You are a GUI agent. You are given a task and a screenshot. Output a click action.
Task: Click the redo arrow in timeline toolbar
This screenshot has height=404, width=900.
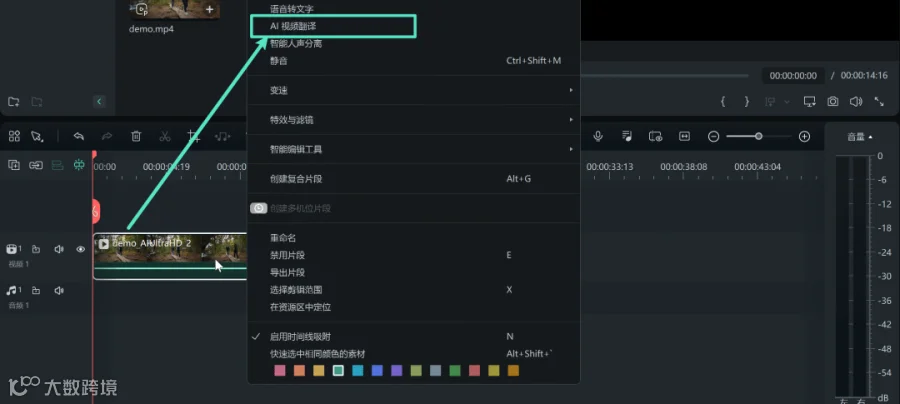click(x=107, y=136)
